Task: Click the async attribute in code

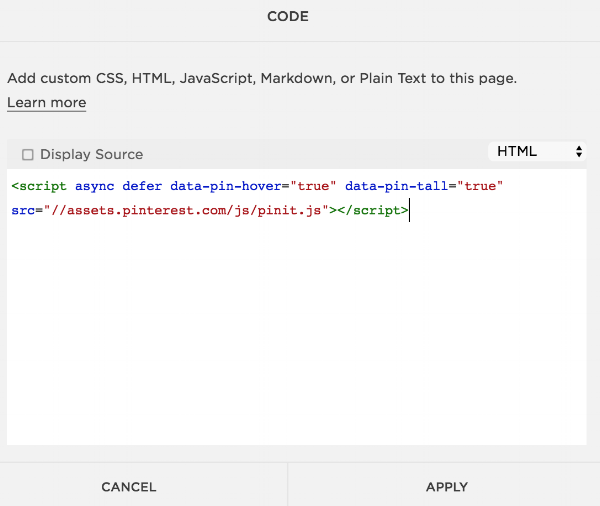Action: [x=95, y=187]
